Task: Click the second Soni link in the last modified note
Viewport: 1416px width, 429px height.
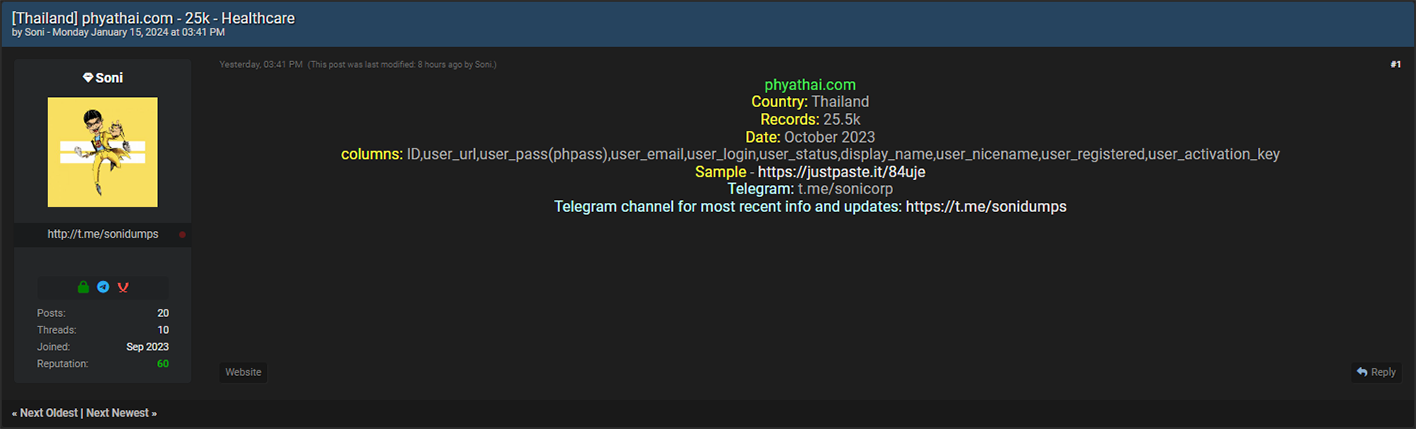Action: tap(484, 65)
